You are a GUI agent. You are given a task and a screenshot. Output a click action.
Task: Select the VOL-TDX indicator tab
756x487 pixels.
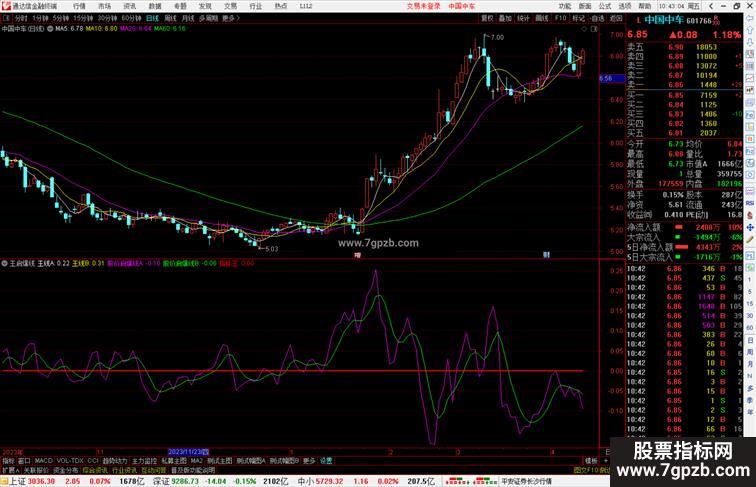[x=70, y=461]
